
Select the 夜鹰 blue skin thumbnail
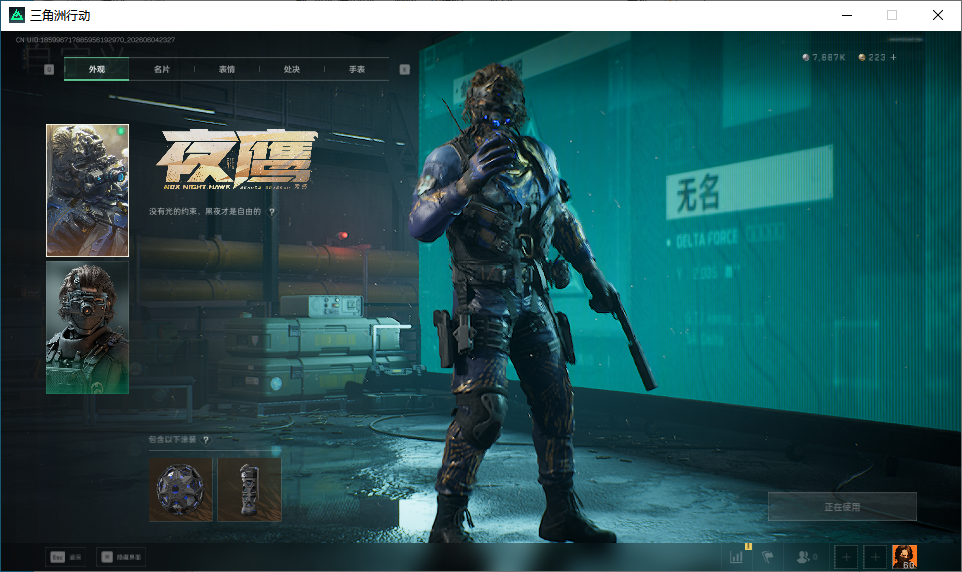[87, 190]
